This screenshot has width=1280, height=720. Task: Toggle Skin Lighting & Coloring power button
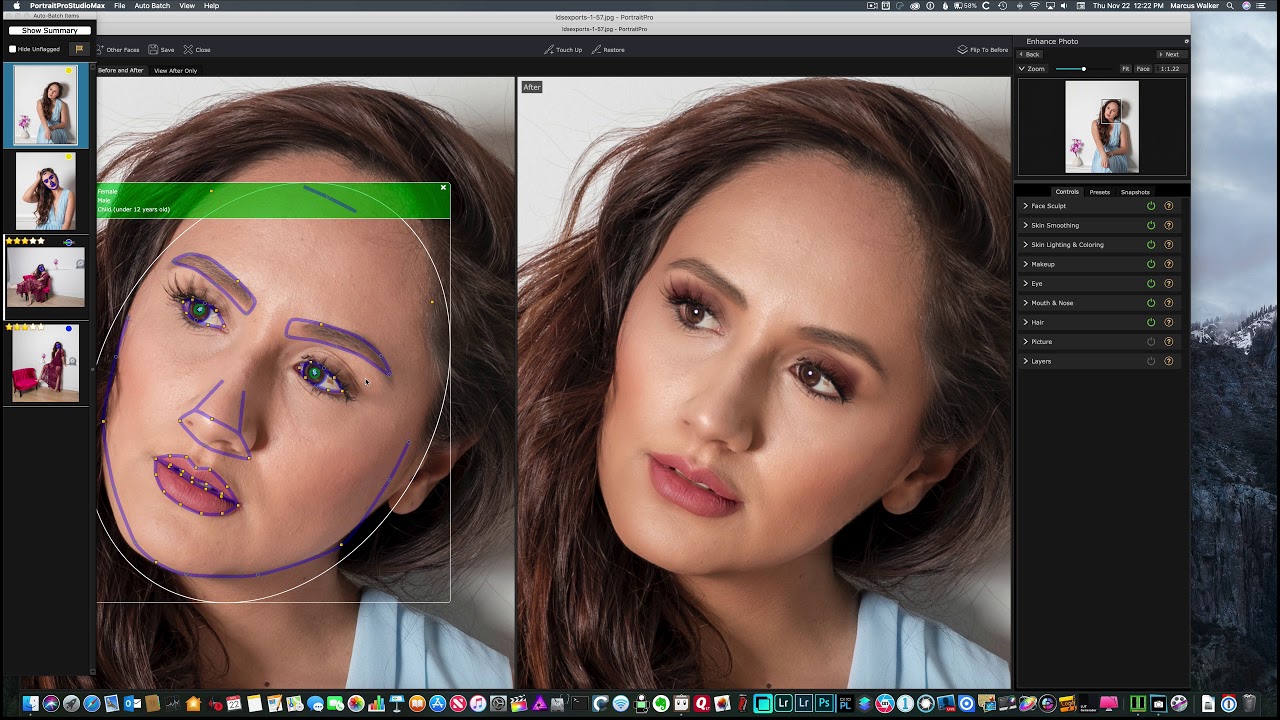[x=1151, y=244]
